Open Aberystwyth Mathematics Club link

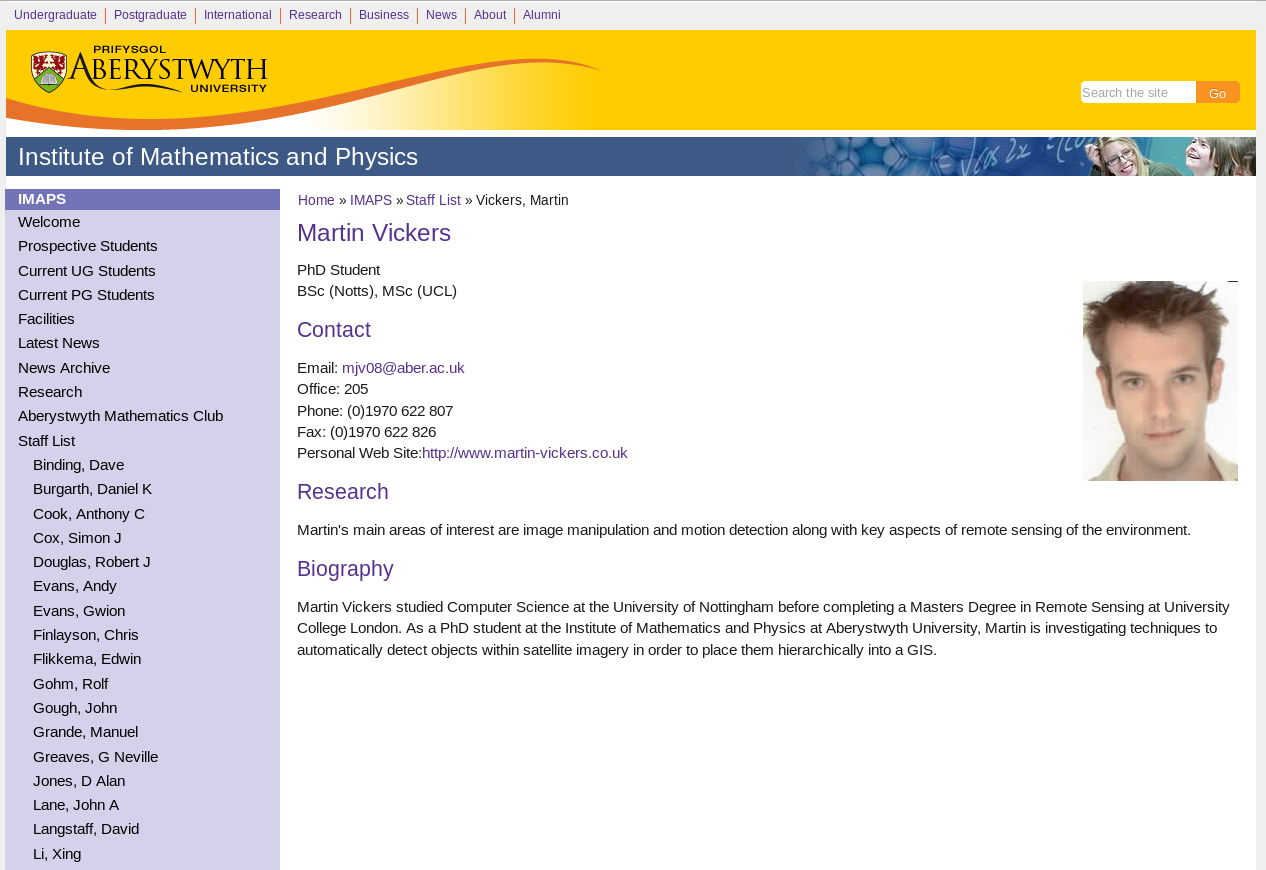121,416
